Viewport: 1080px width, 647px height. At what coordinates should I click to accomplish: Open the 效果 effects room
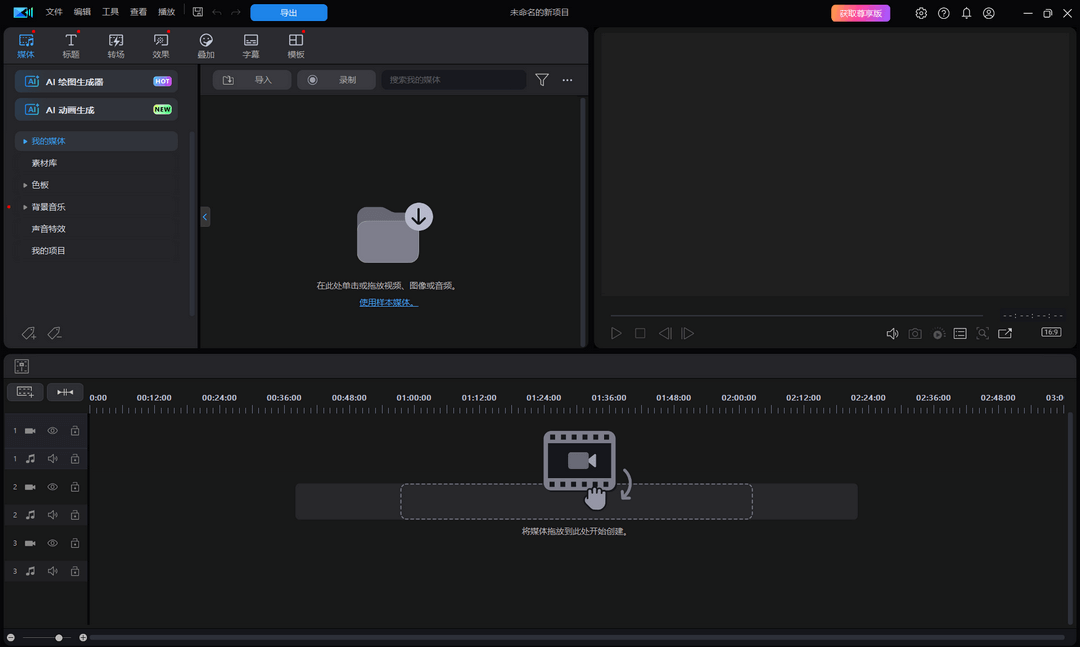161,45
